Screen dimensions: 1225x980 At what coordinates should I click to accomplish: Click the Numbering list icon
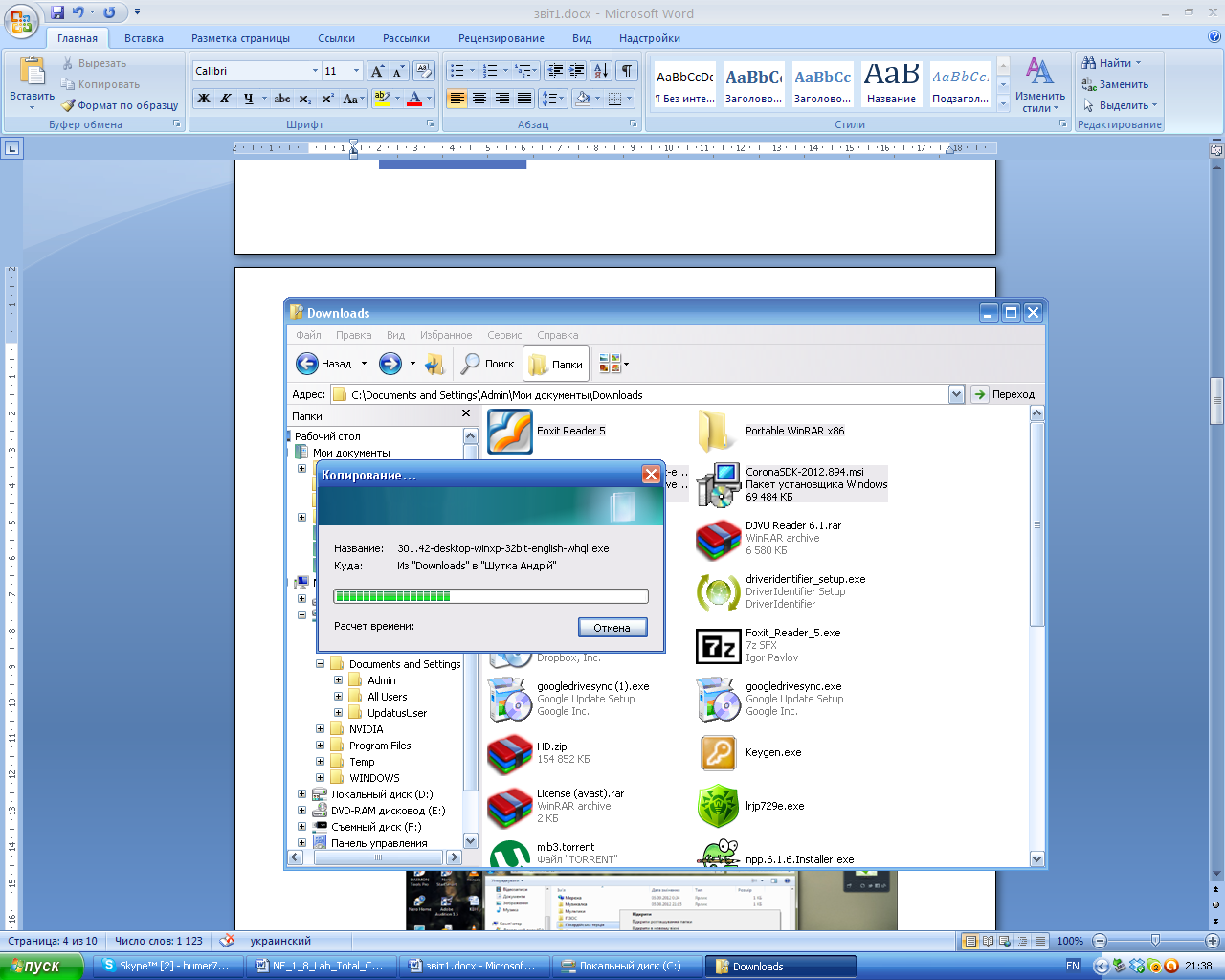pyautogui.click(x=490, y=71)
